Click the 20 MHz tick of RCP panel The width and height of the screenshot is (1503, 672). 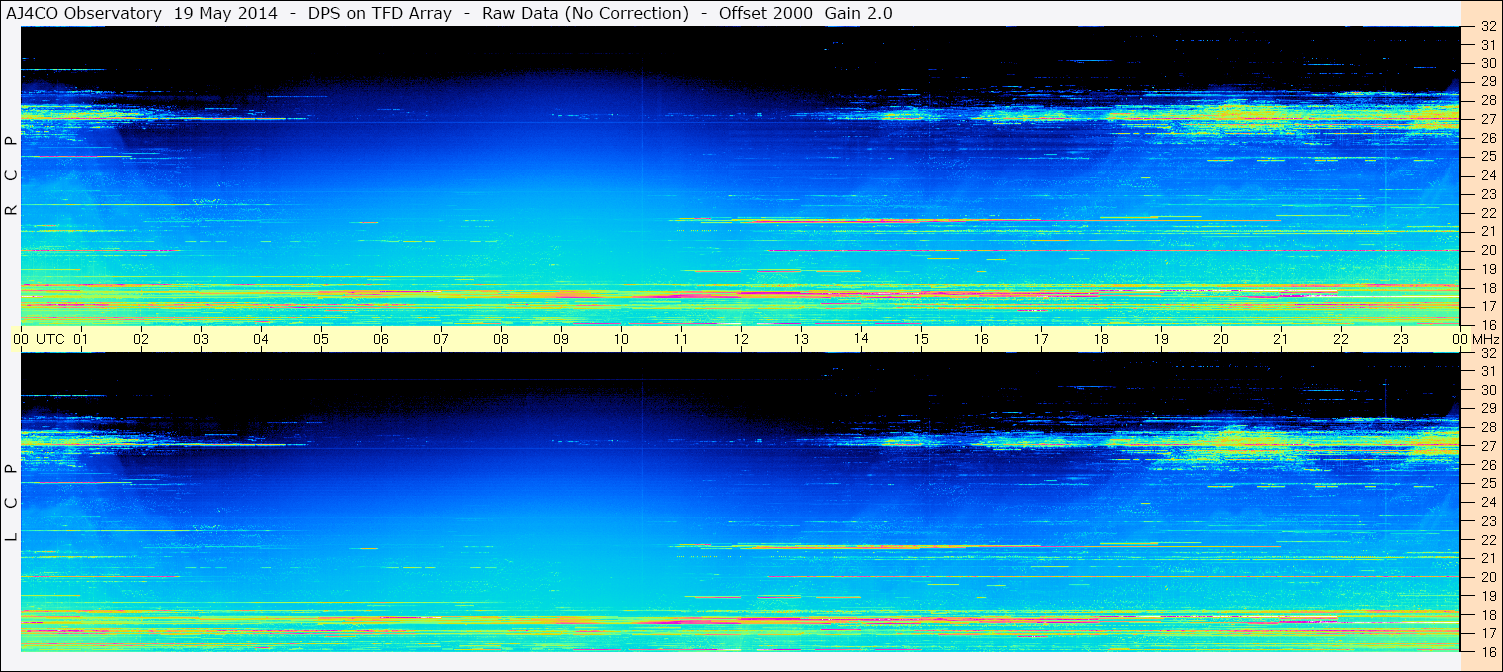point(1488,250)
